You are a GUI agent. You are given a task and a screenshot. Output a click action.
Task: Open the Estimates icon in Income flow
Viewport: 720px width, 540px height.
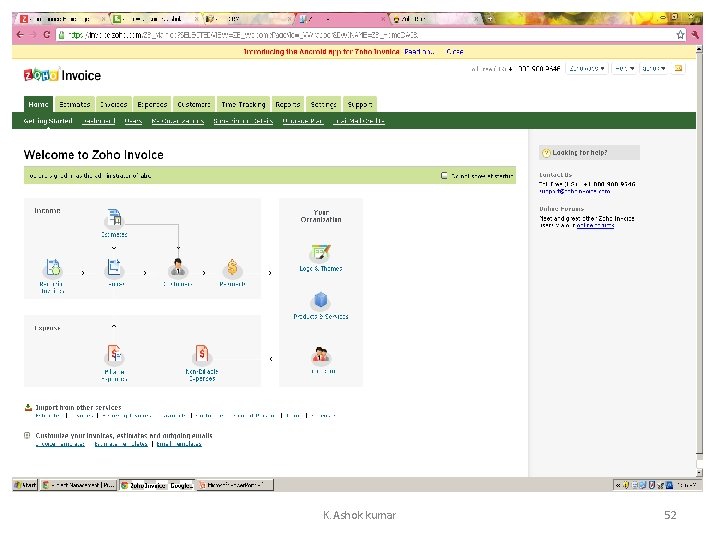point(114,218)
